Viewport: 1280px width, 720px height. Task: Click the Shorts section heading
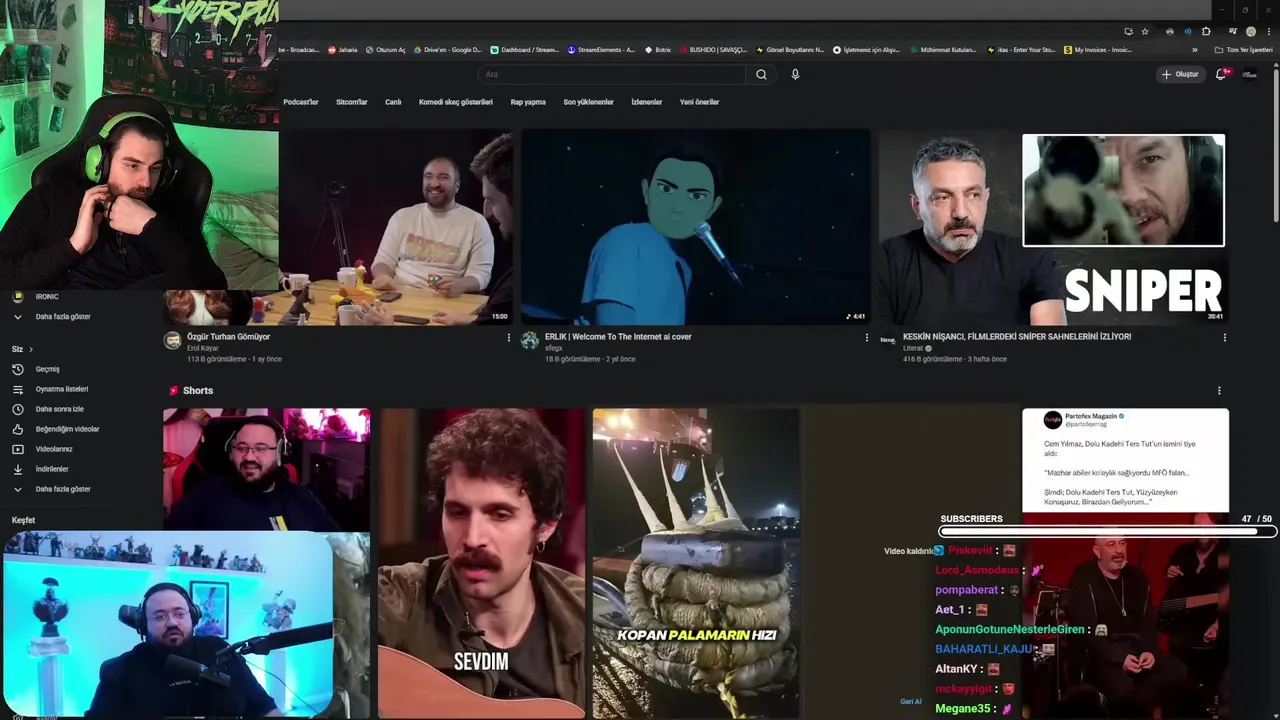point(198,391)
